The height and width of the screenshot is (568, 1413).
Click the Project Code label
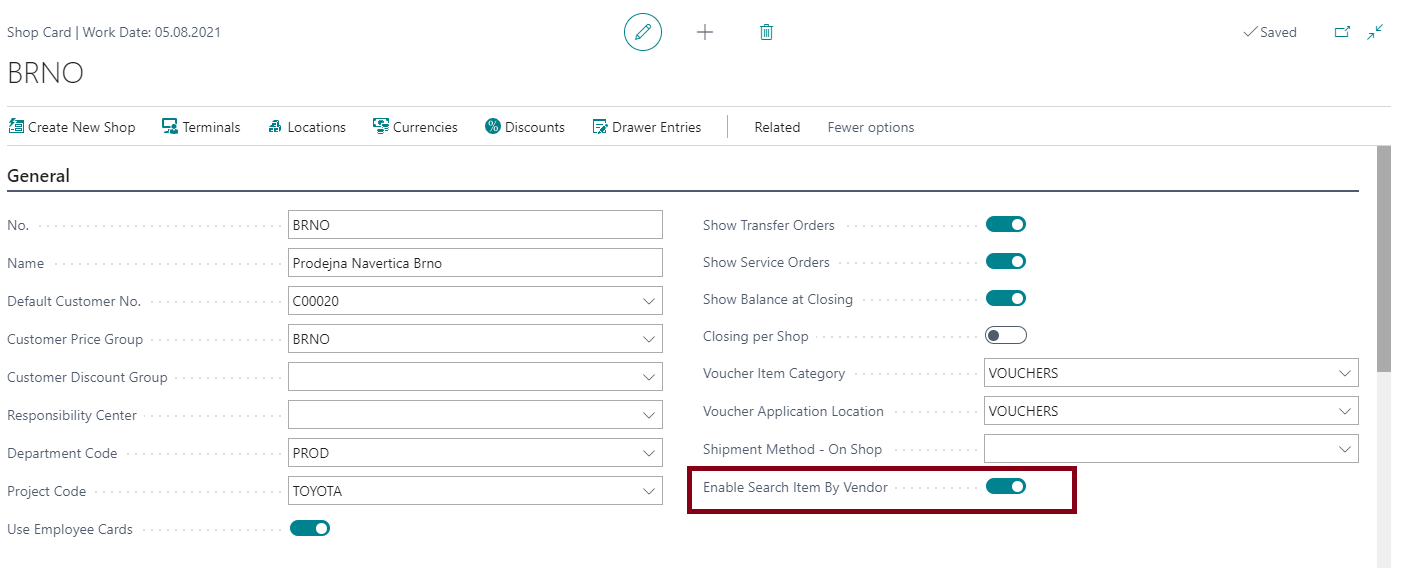pyautogui.click(x=47, y=491)
